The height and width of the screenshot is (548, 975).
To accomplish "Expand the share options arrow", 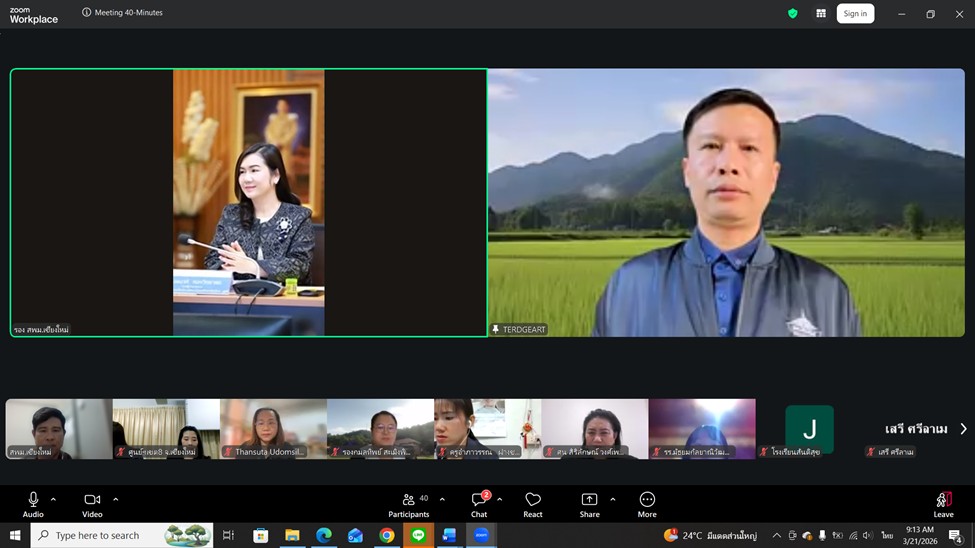I will (612, 499).
